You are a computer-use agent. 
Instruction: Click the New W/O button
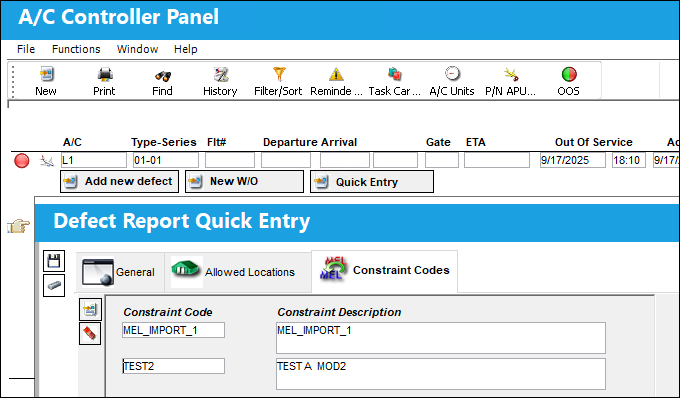point(245,181)
